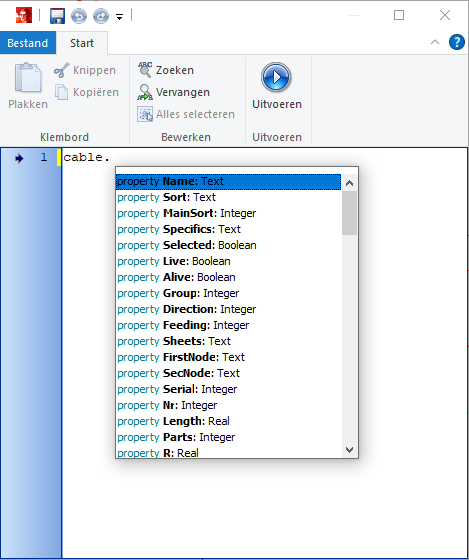Save with the floppy disk icon
469x560 pixels.
click(x=57, y=16)
